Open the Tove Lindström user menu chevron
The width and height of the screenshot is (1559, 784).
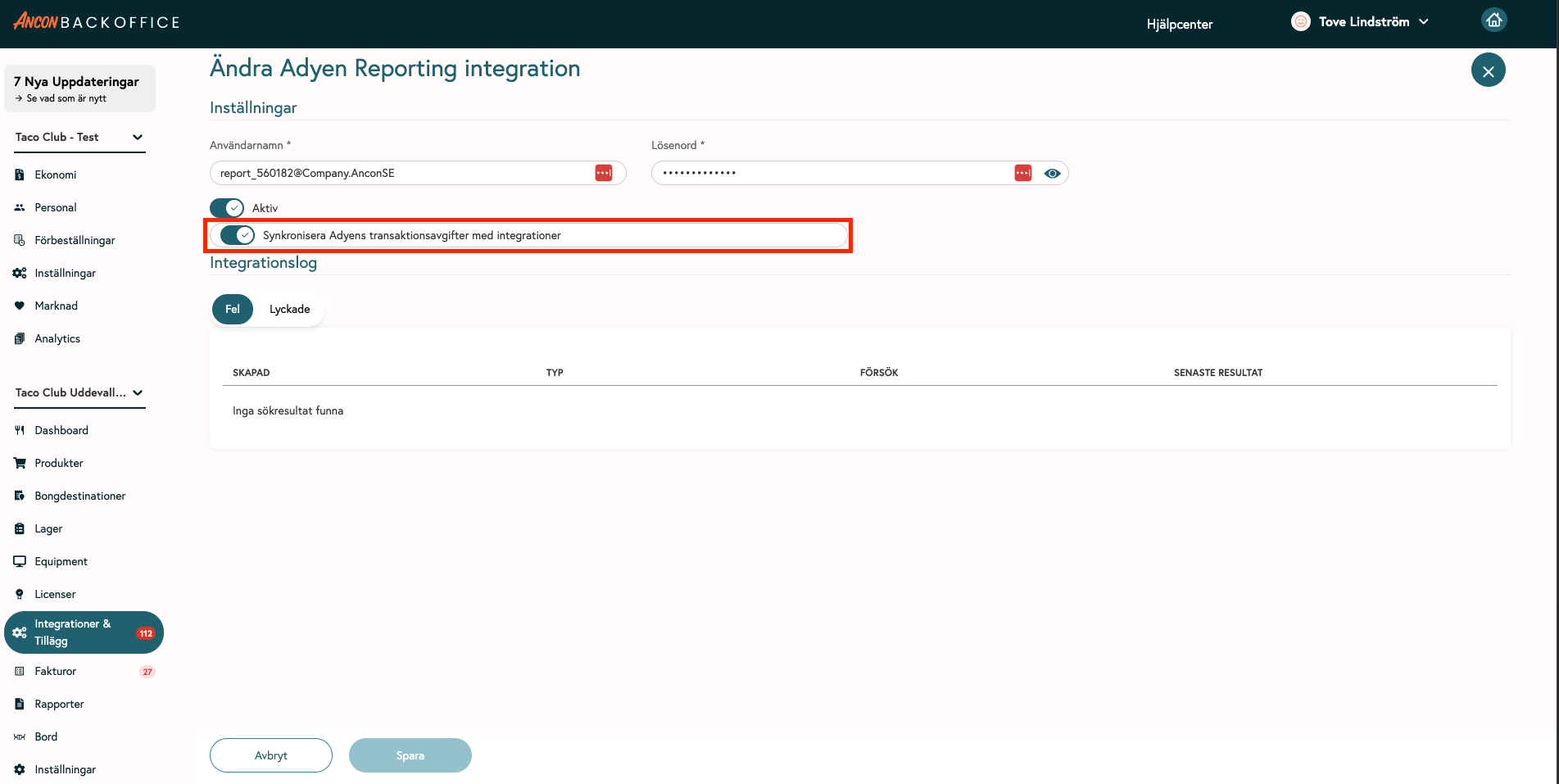(x=1424, y=22)
